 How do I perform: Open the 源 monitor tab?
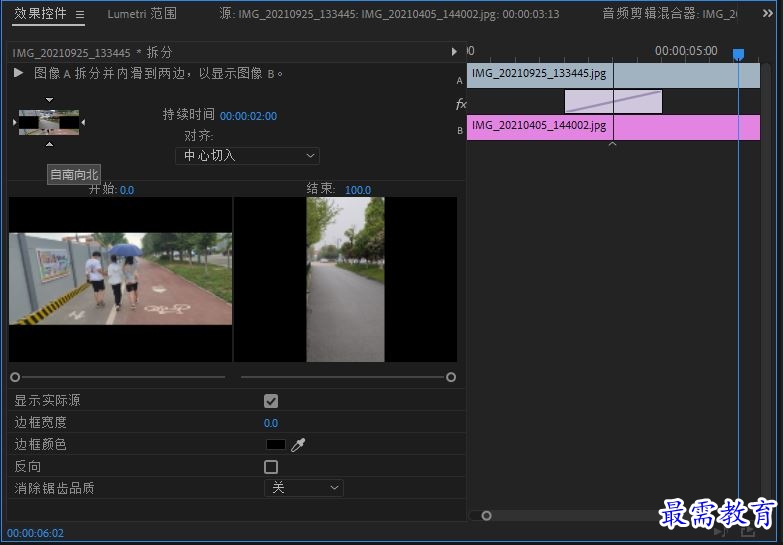point(389,13)
